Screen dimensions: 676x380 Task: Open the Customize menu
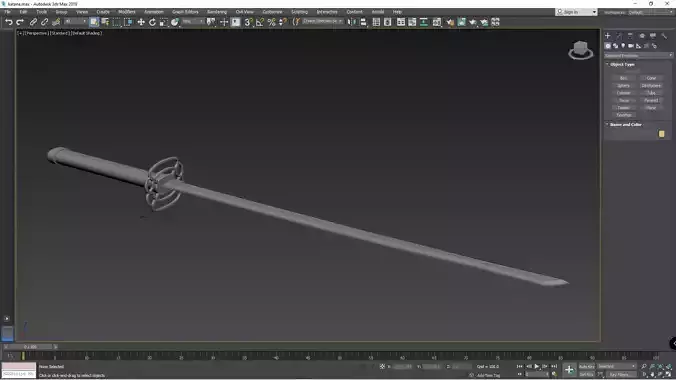click(272, 12)
